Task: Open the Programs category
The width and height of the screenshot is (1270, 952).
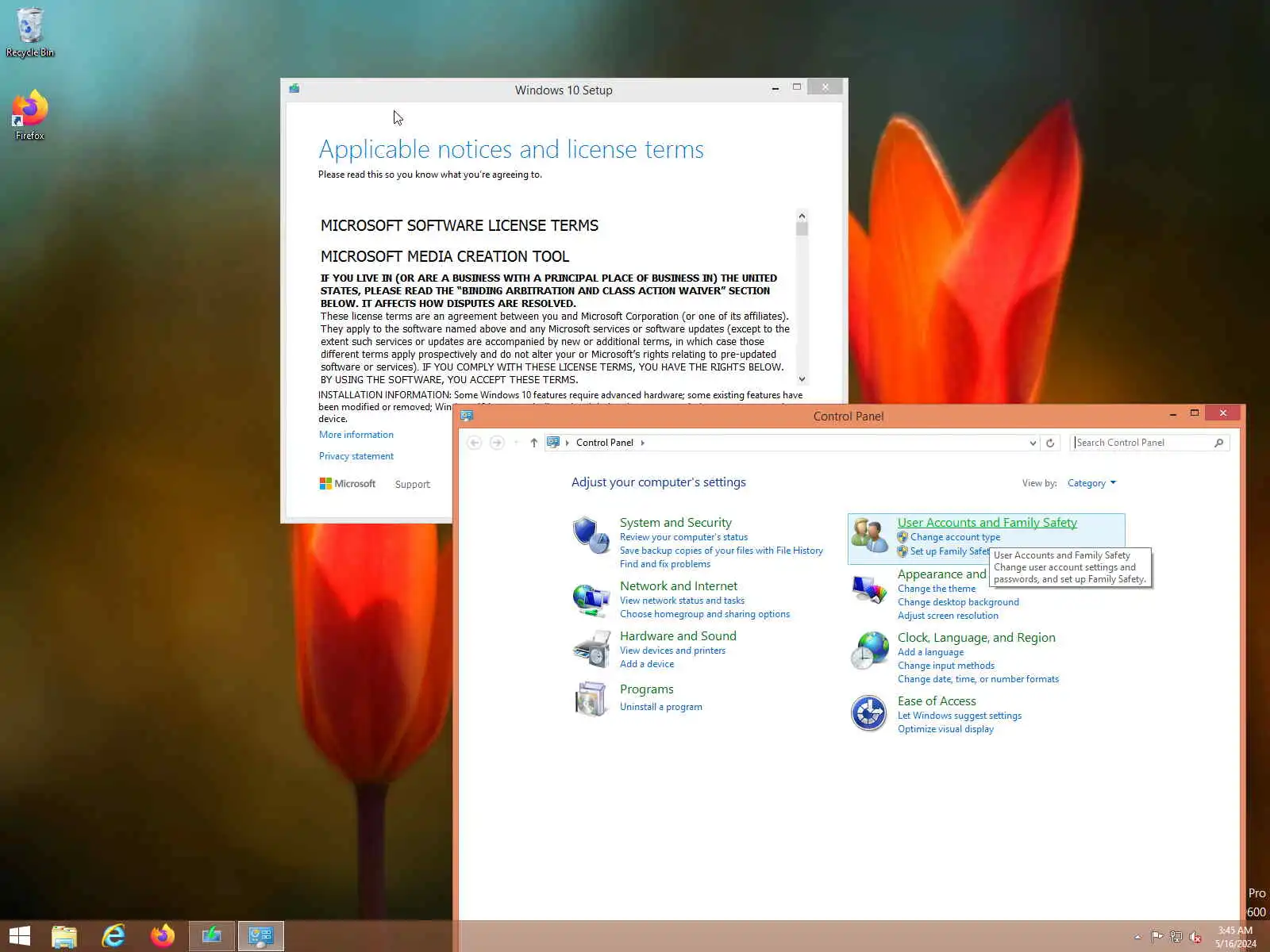Action: 647,689
